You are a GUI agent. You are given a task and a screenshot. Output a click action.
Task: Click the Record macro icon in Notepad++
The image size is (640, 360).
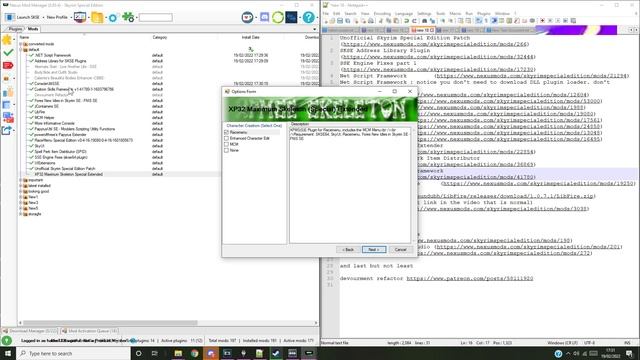pos(542,20)
